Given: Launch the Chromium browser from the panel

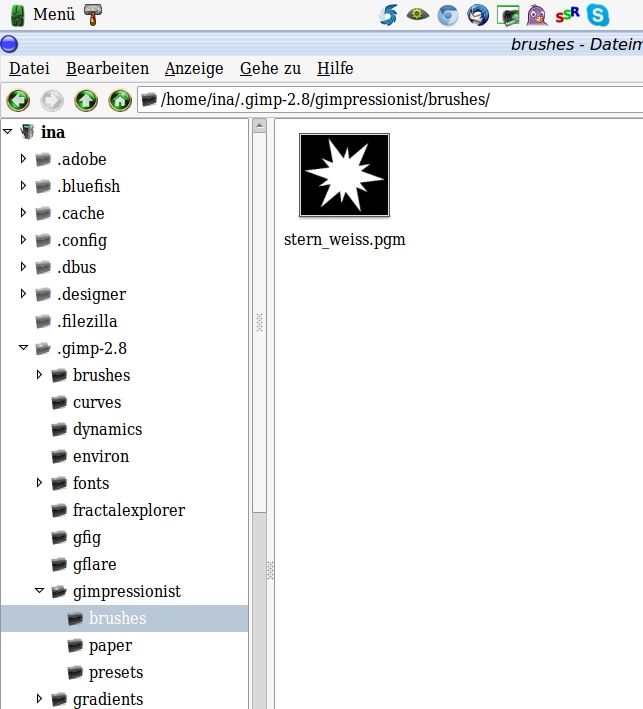Looking at the screenshot, I should coord(448,15).
